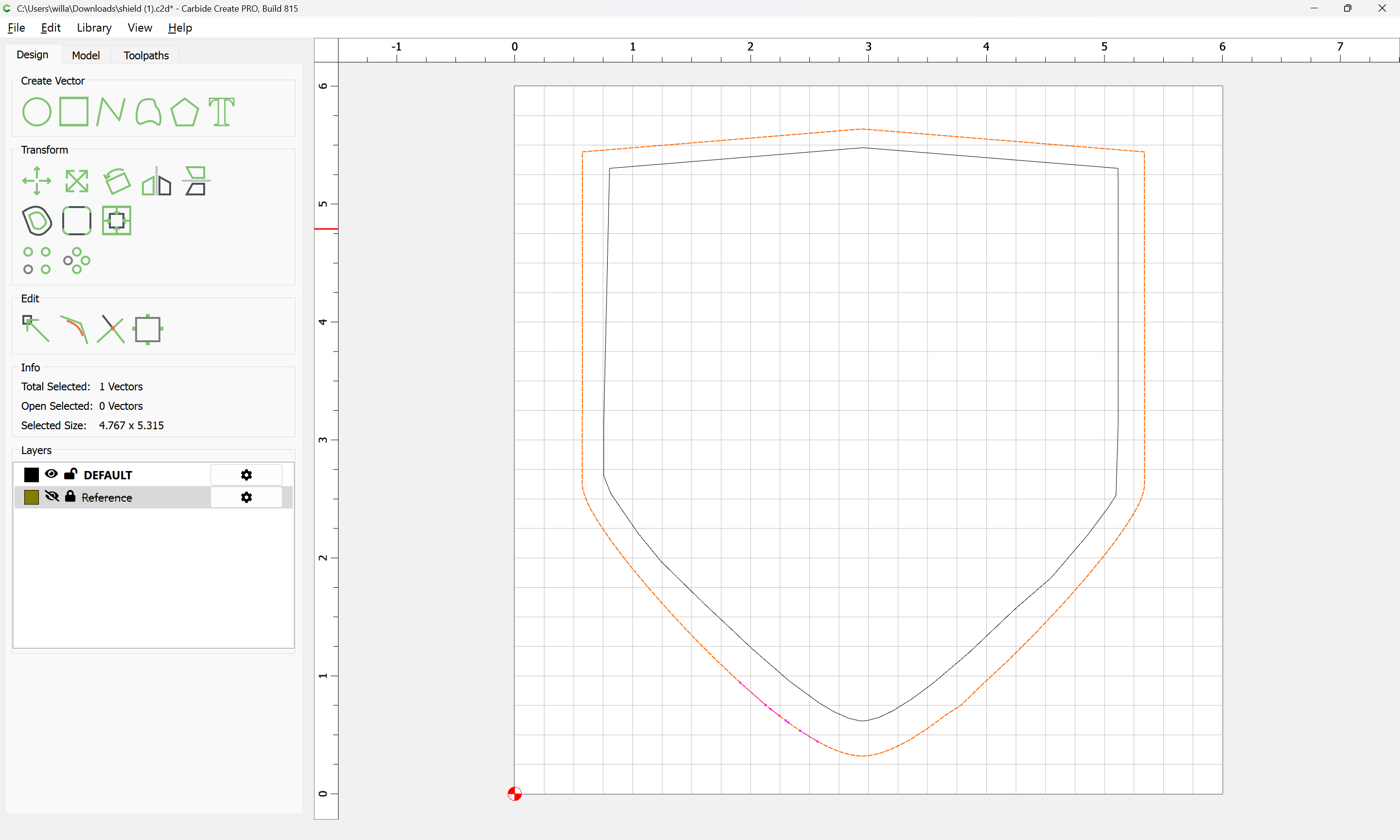The image size is (1400, 840).
Task: Click the Reference layer olive color swatch
Action: [x=31, y=497]
